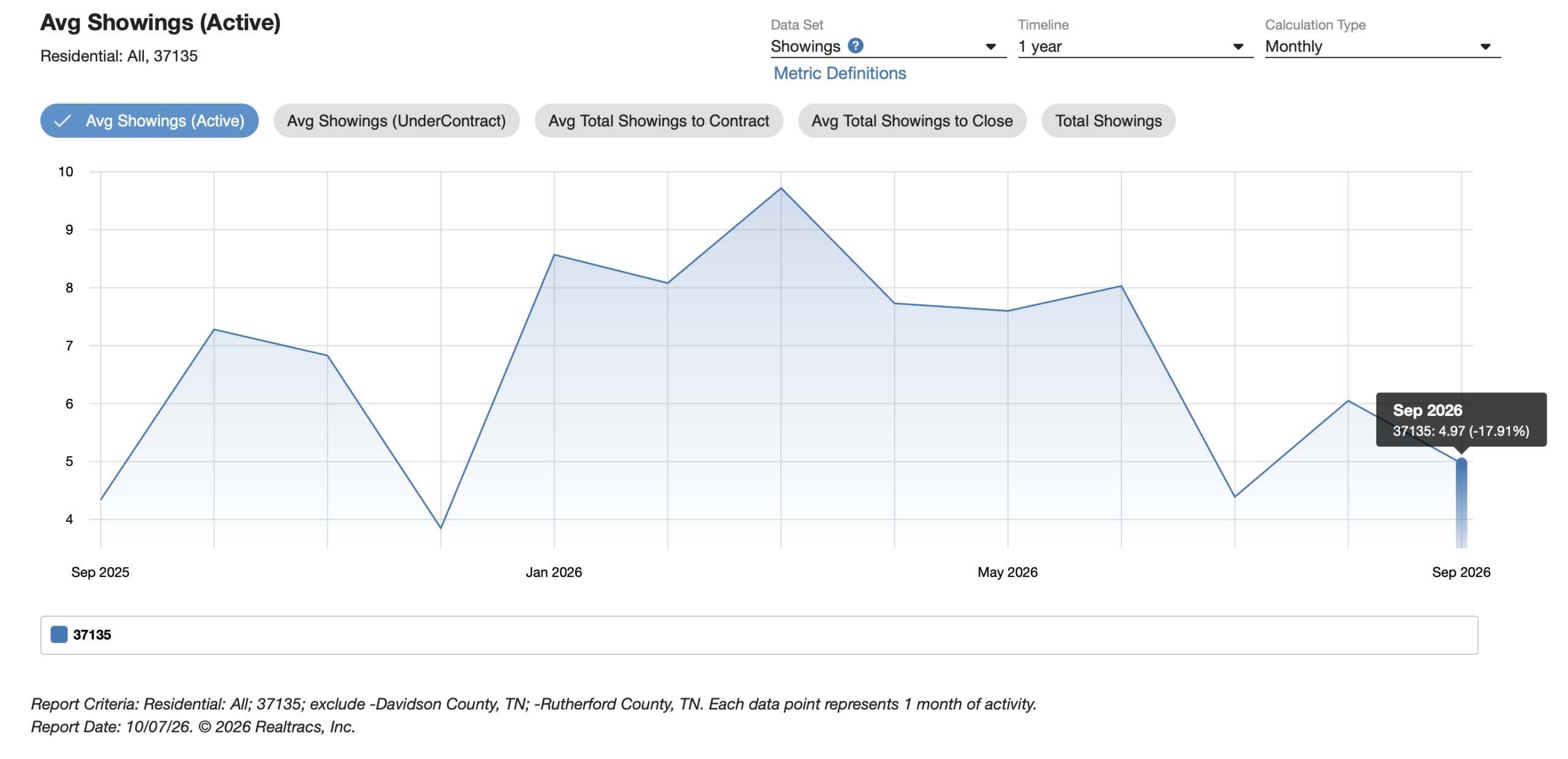
Task: Select the Avg Total Showings to Contract metric
Action: tap(658, 121)
